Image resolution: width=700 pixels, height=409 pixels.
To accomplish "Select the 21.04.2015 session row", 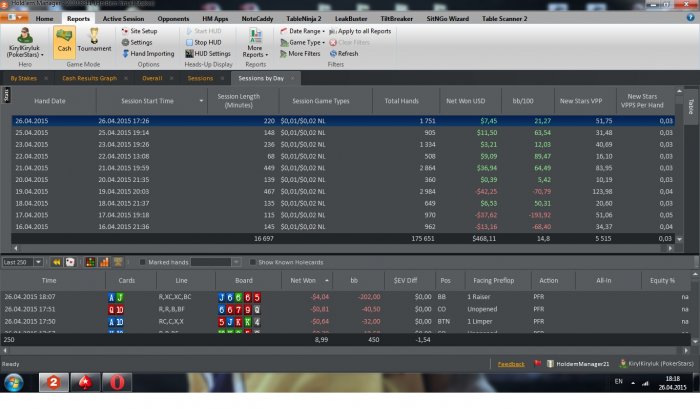I will point(343,168).
